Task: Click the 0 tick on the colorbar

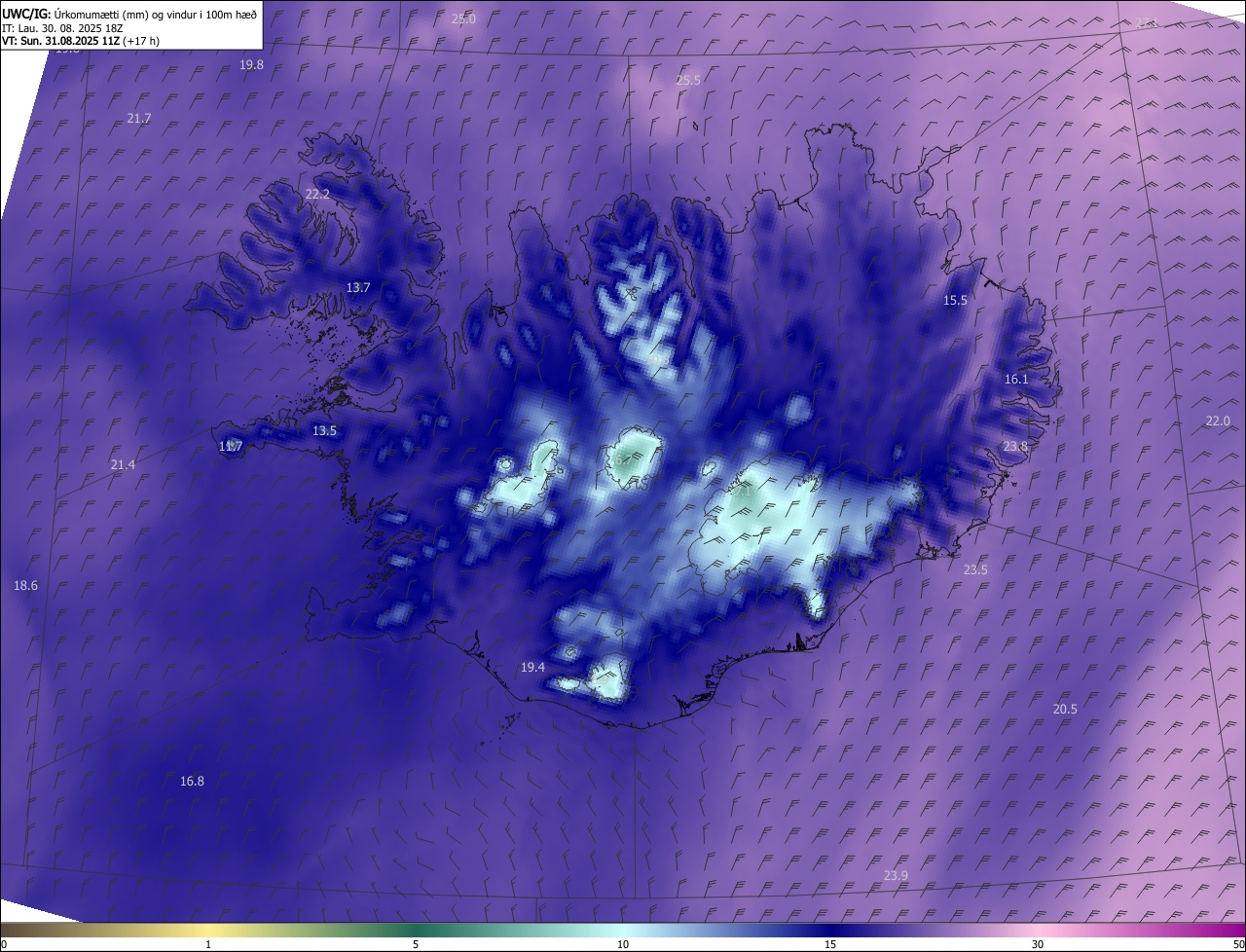Action: (x=4, y=944)
